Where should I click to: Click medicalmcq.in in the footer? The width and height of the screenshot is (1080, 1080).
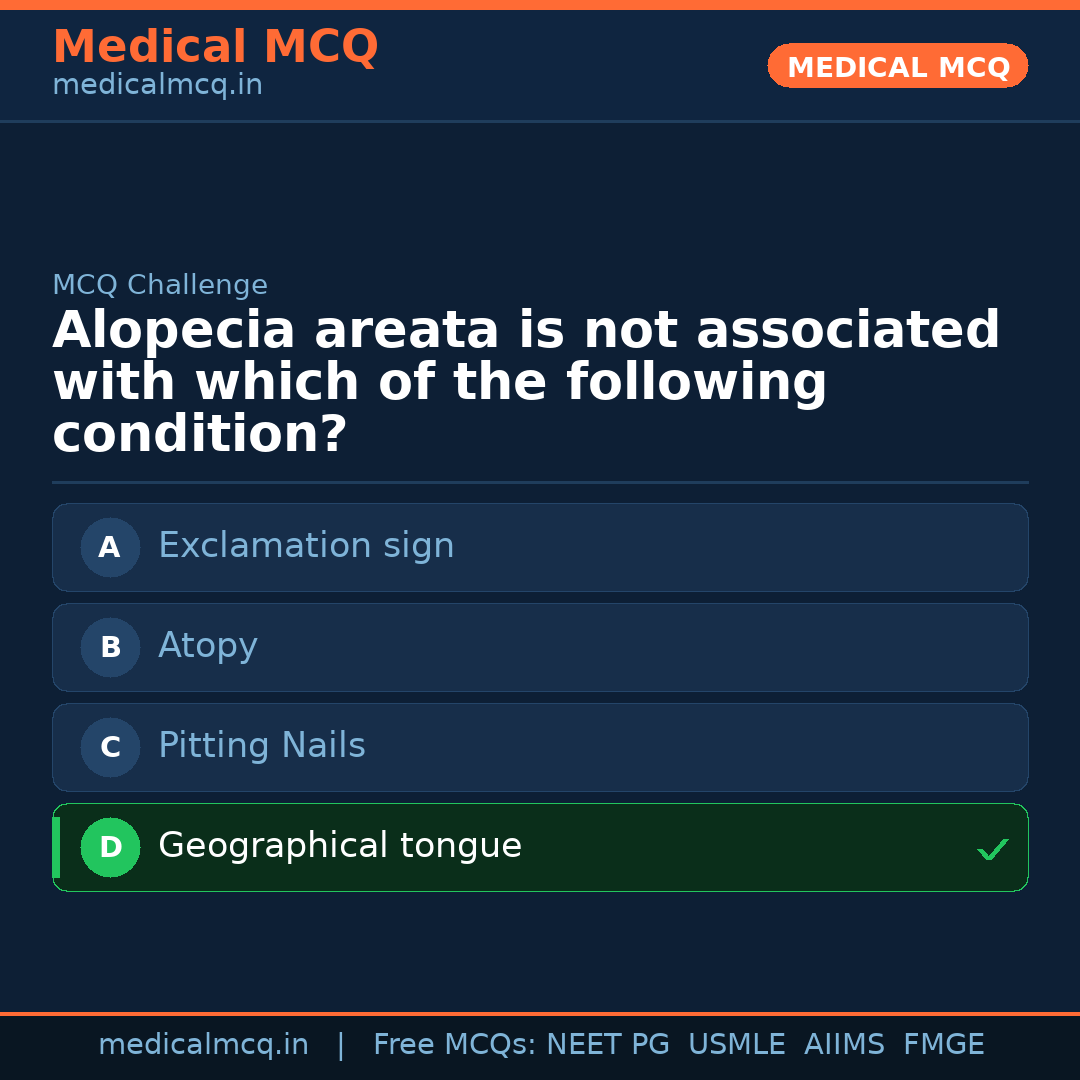pyautogui.click(x=204, y=1043)
